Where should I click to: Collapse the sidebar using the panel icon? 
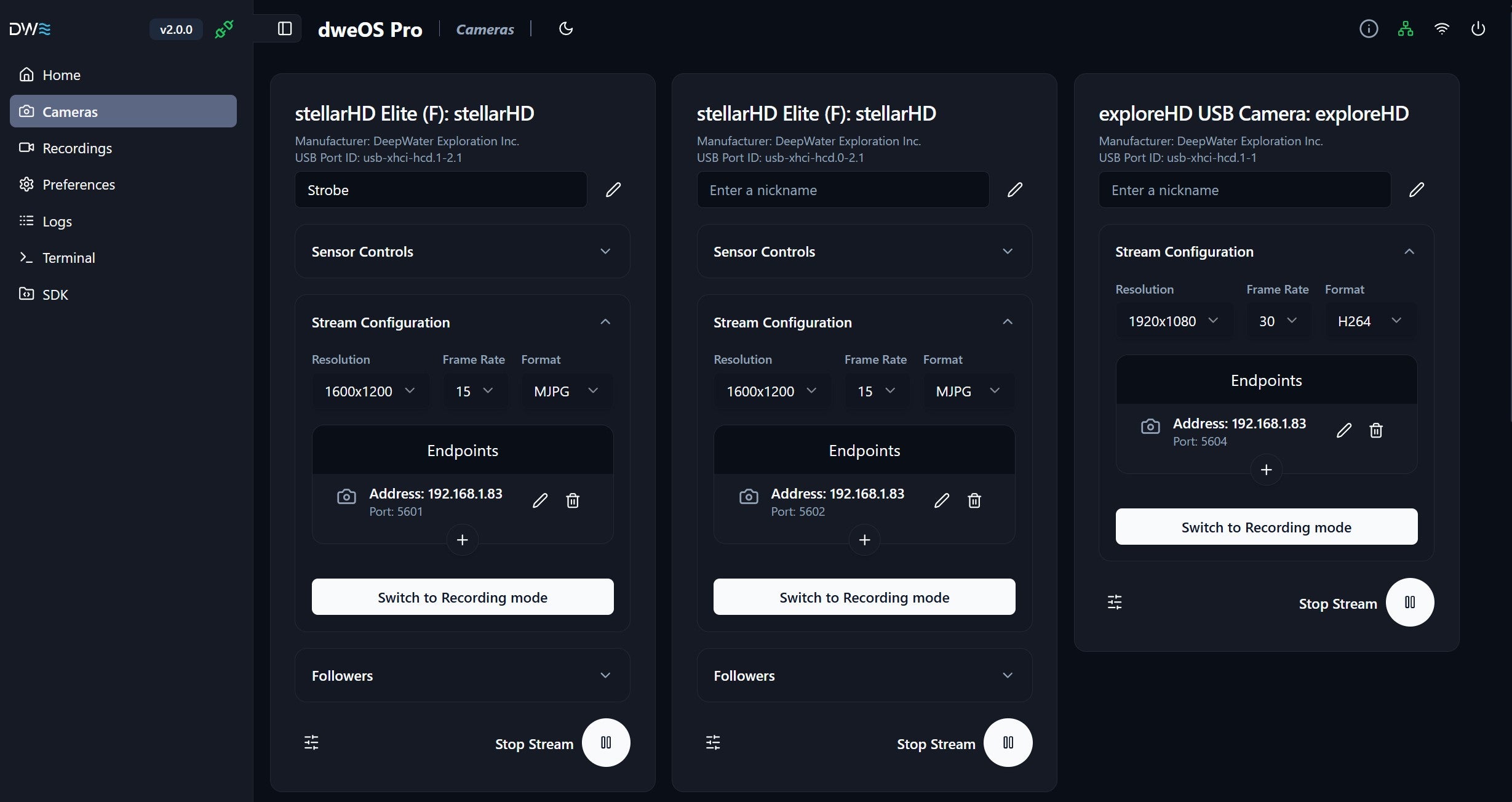pyautogui.click(x=284, y=29)
